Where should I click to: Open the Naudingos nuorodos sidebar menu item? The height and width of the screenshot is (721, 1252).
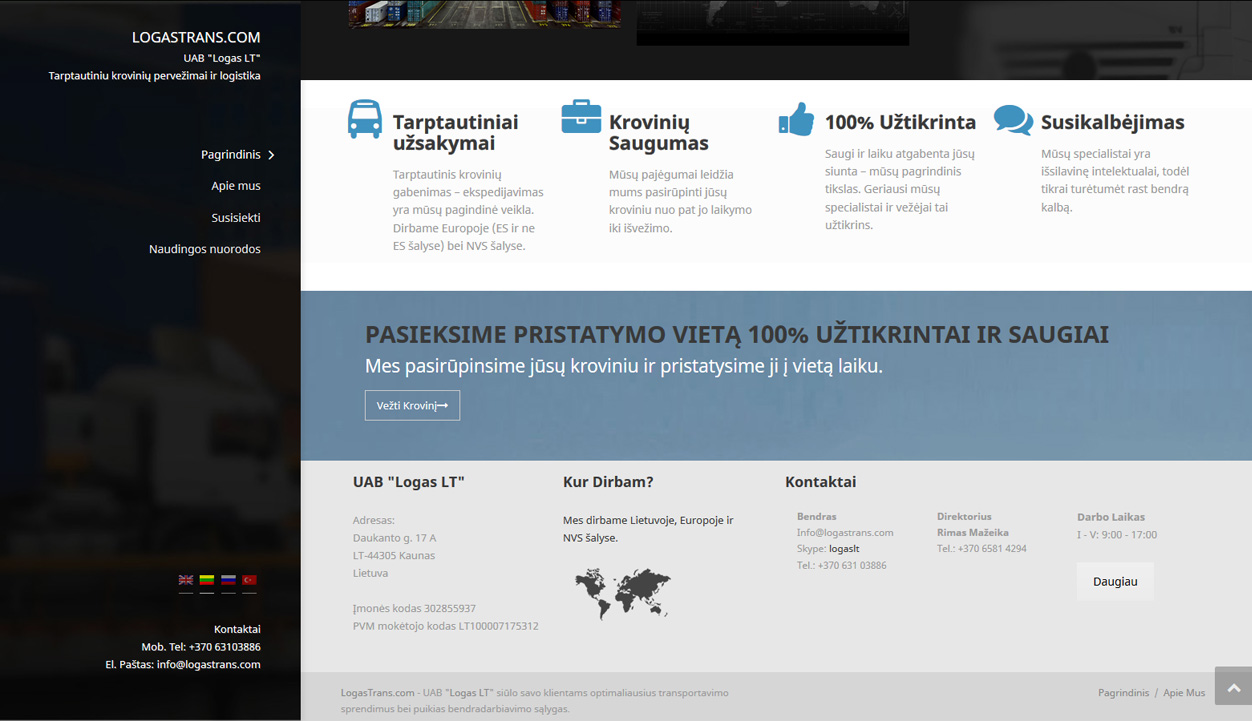pos(205,249)
